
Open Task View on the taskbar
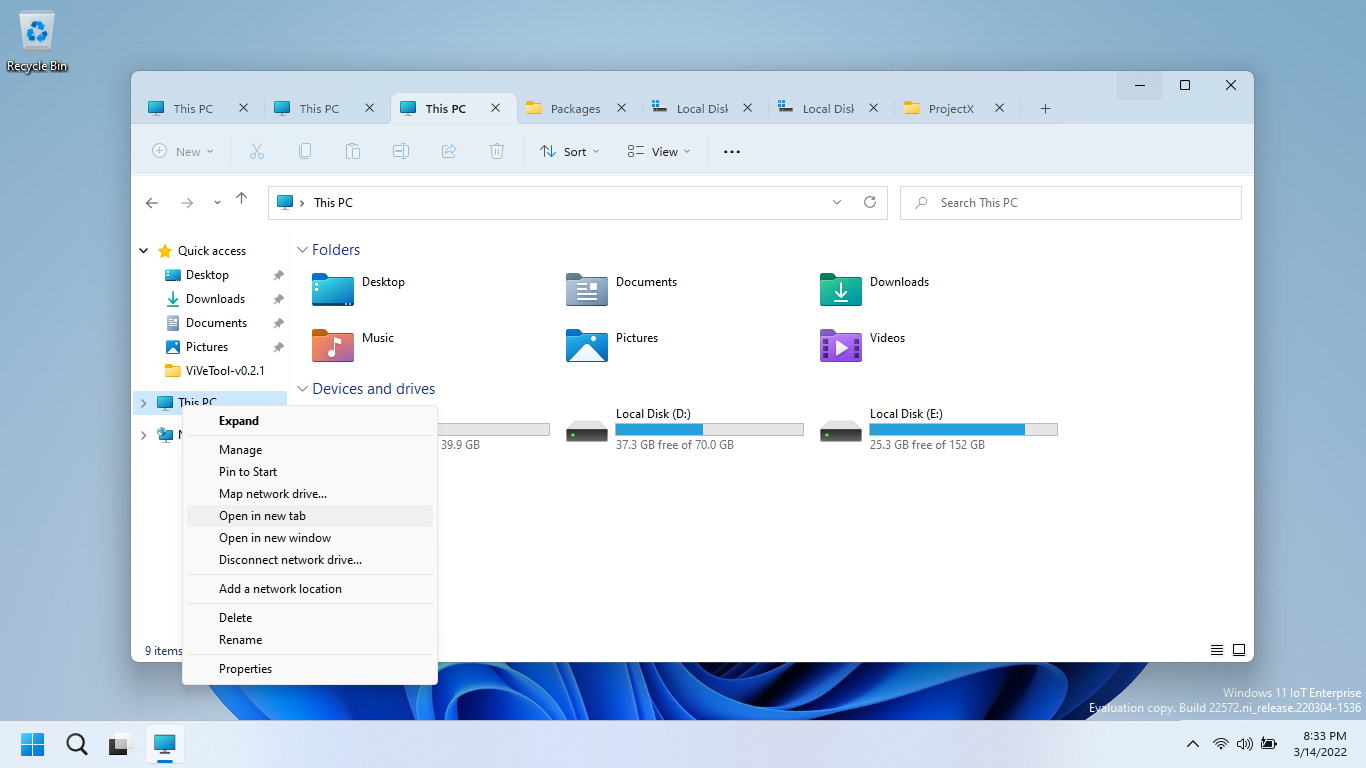pyautogui.click(x=121, y=744)
